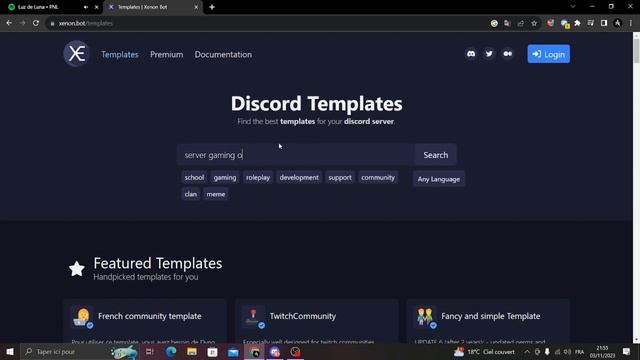
Task: Show hidden system tray icons
Action: pos(527,351)
